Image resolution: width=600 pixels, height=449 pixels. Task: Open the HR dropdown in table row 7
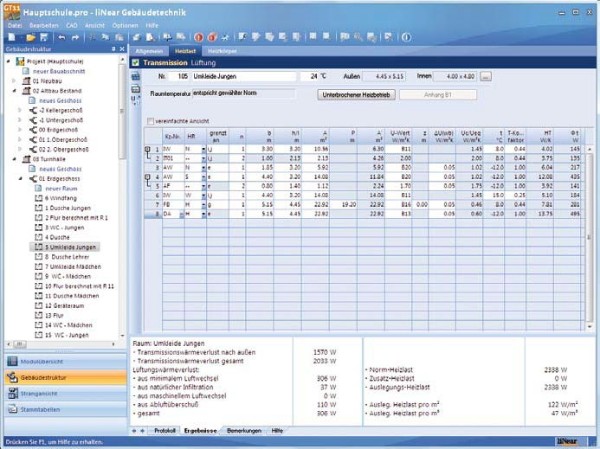[x=203, y=205]
